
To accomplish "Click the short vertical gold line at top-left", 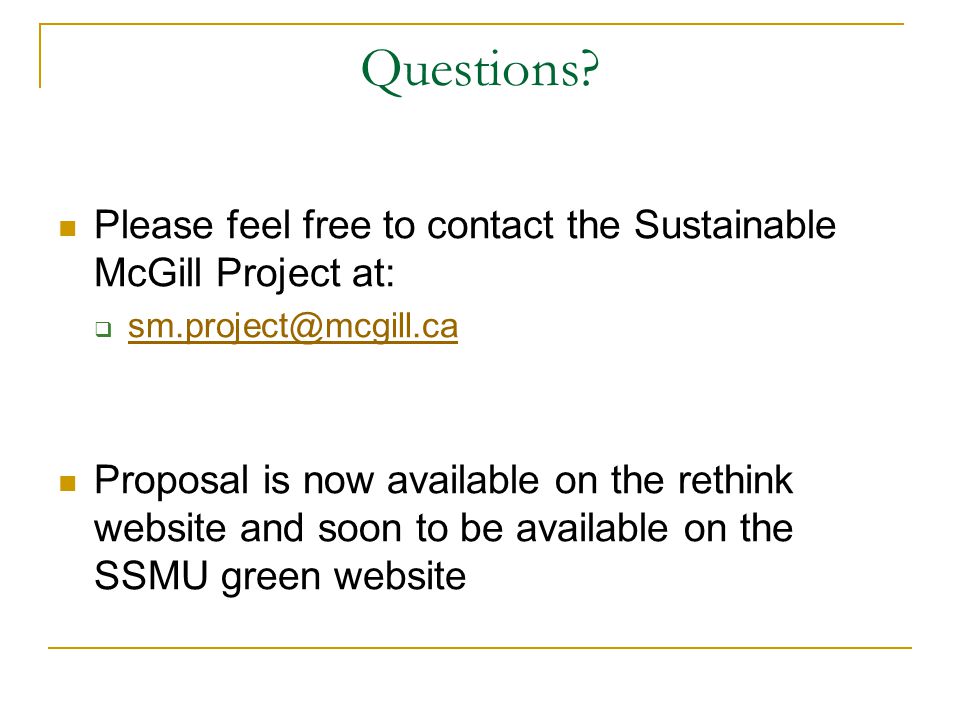I will 40,56.
